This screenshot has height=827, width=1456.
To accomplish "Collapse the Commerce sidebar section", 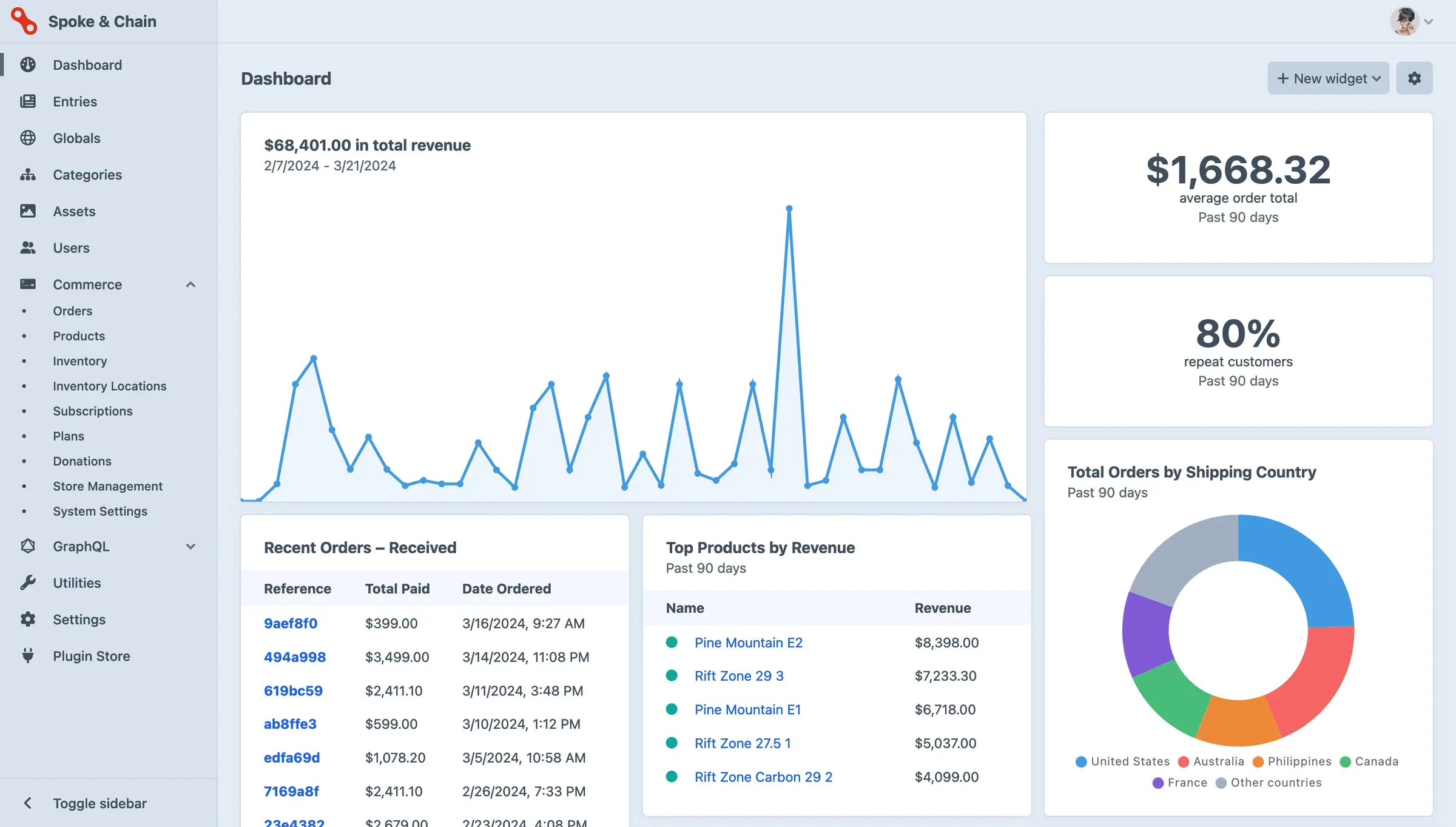I will coord(190,284).
